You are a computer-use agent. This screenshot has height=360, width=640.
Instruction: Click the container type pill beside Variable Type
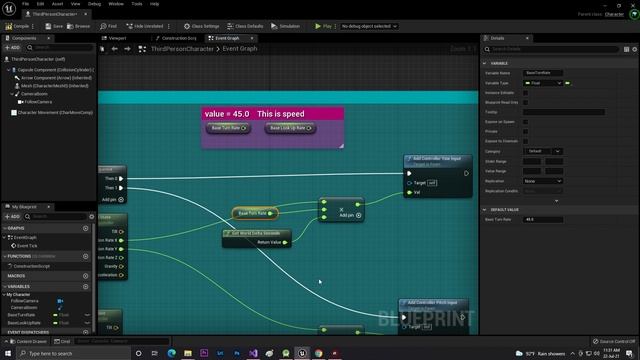(x=568, y=83)
